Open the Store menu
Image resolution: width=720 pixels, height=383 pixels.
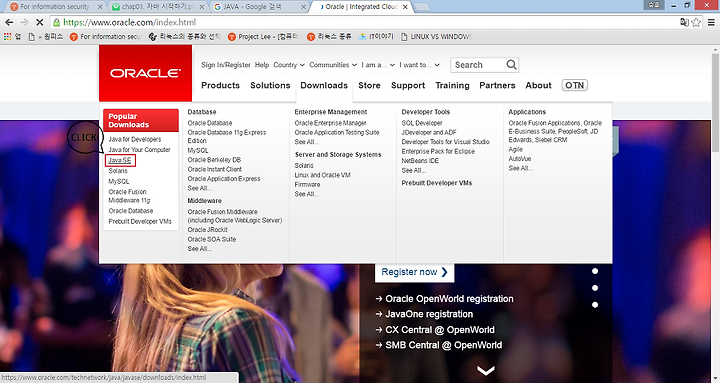coord(369,85)
